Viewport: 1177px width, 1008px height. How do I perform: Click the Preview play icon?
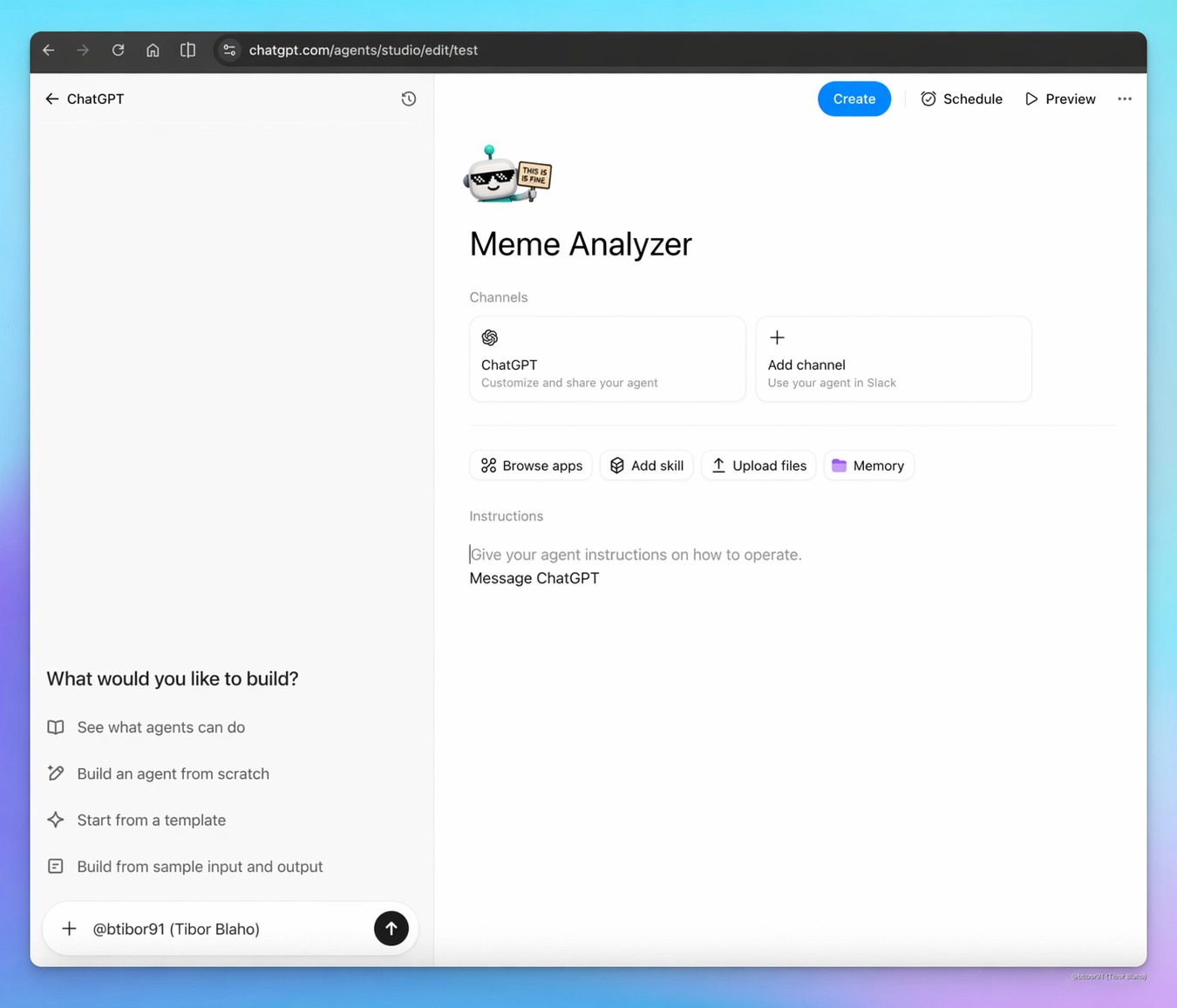pos(1032,99)
